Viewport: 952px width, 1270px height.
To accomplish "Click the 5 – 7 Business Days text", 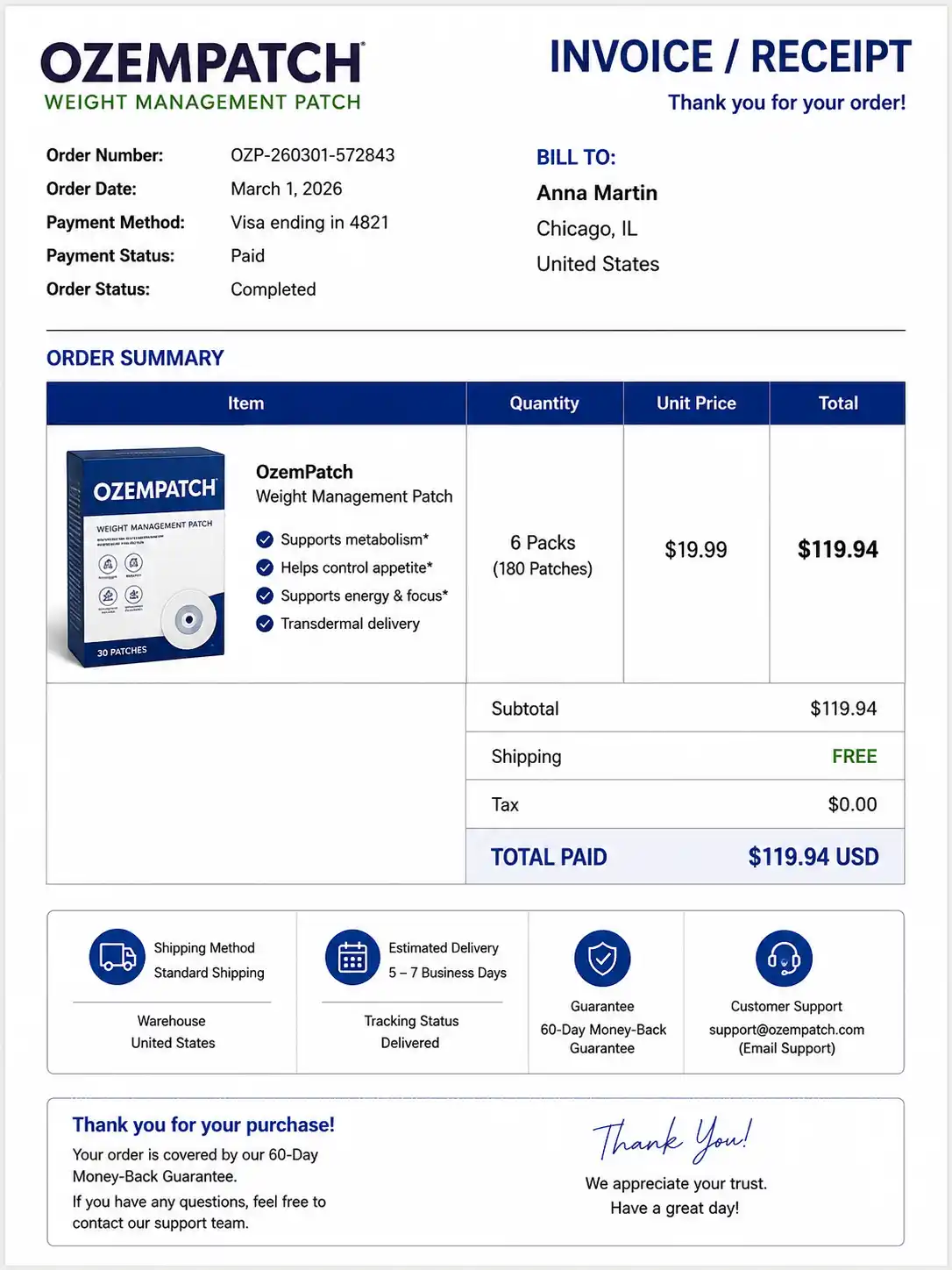I will click(447, 973).
